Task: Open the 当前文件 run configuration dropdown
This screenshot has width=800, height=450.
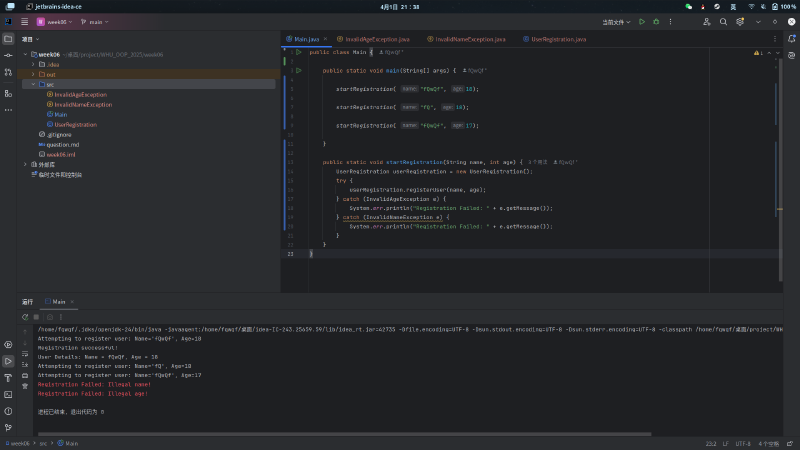Action: (x=616, y=22)
